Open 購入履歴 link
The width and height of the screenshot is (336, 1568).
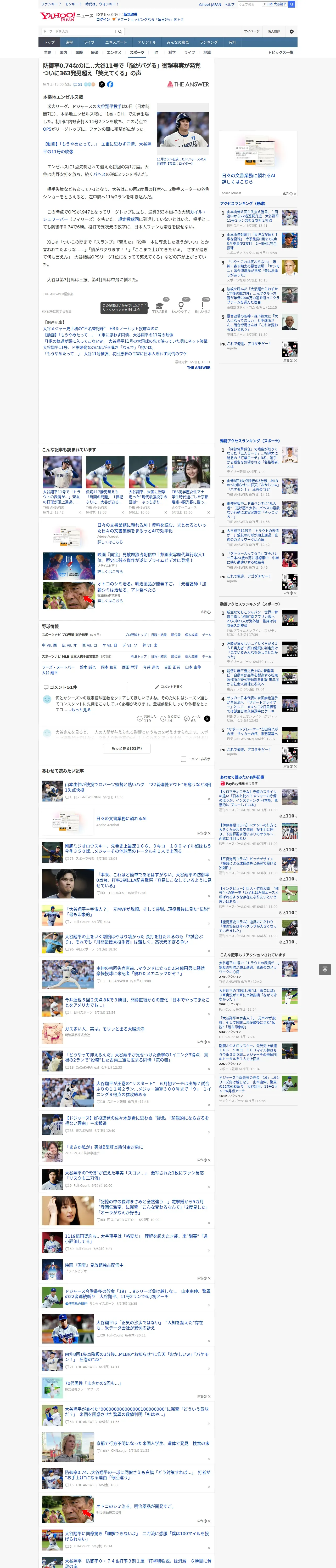(274, 31)
